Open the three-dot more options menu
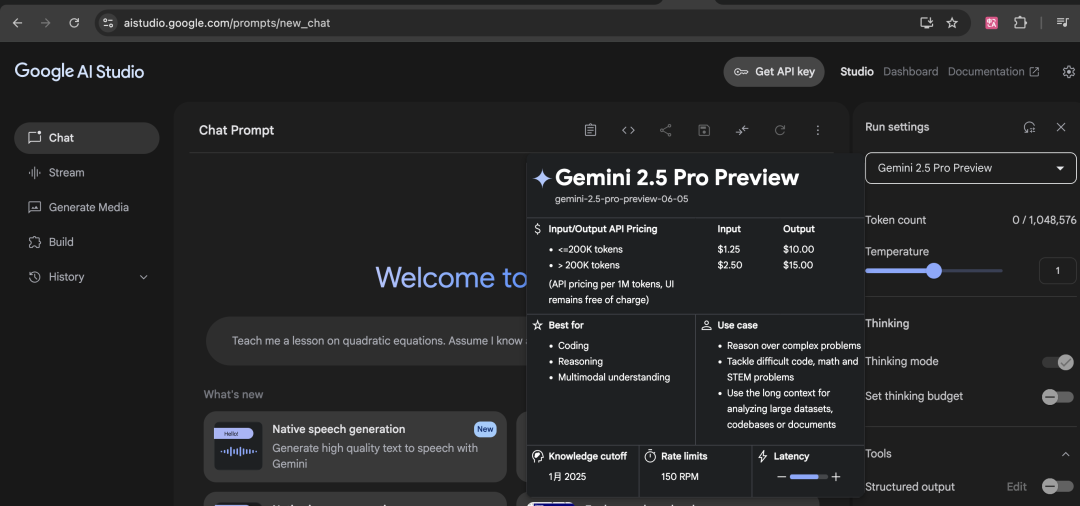 pos(818,130)
